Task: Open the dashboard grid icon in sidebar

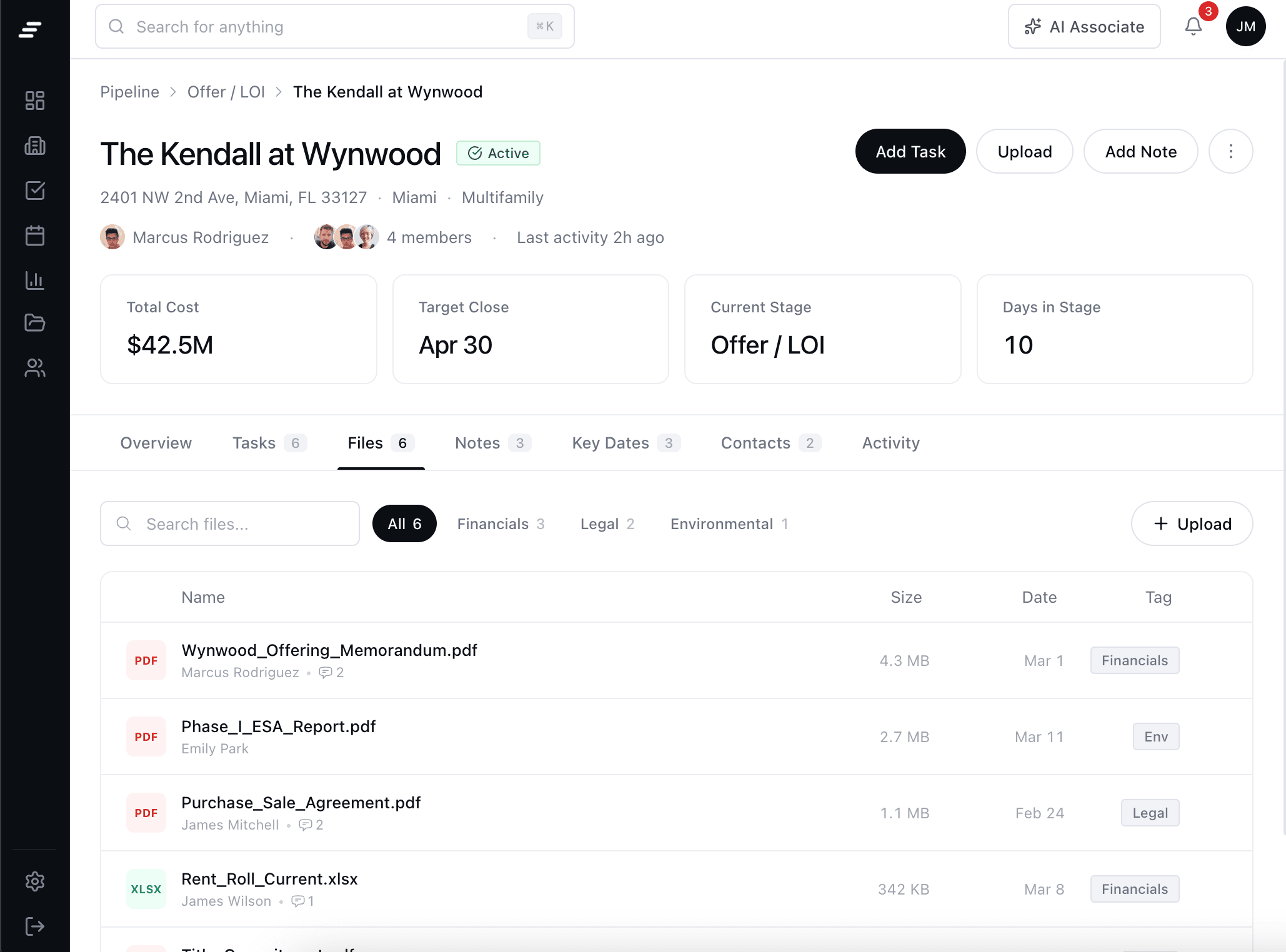Action: (x=35, y=100)
